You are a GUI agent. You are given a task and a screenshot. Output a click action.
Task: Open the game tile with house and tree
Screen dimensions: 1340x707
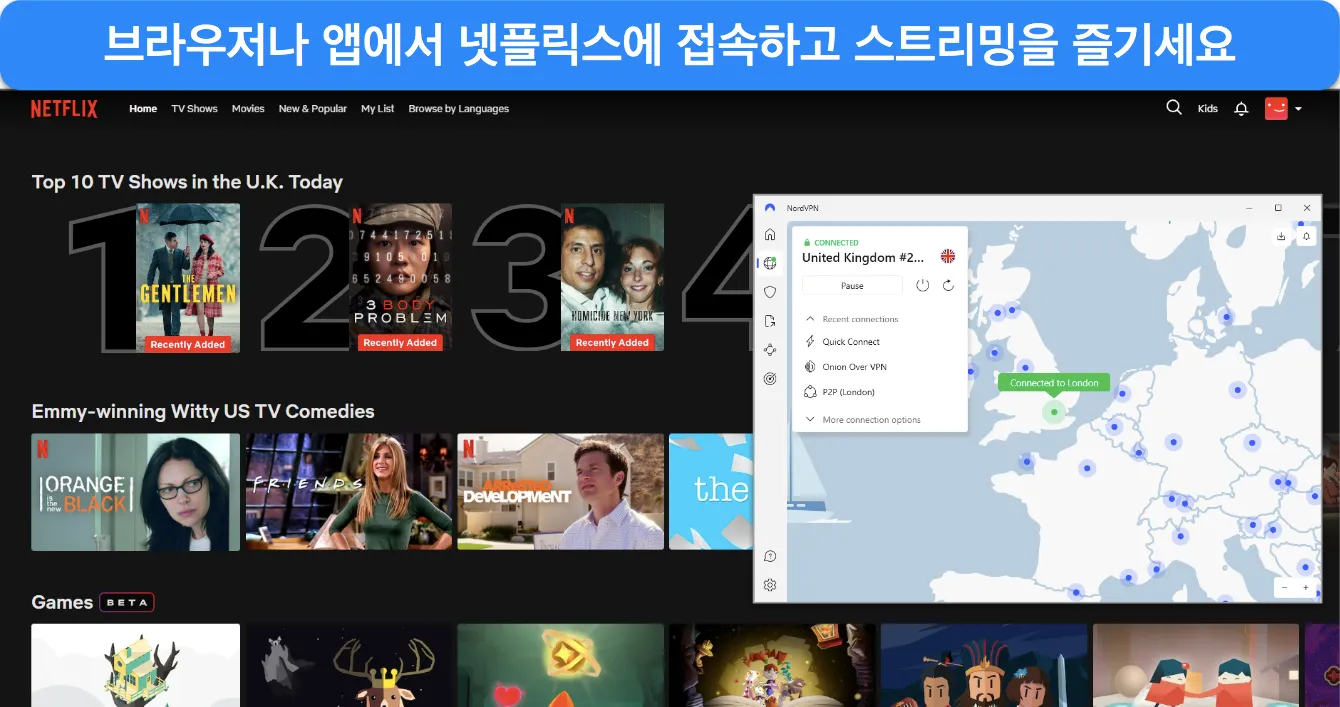(136, 665)
